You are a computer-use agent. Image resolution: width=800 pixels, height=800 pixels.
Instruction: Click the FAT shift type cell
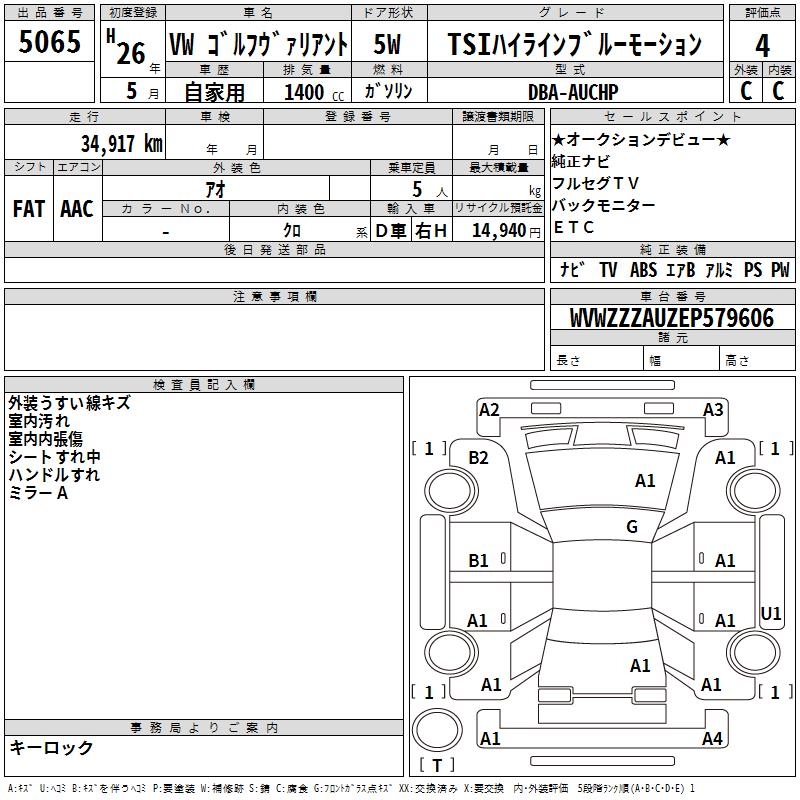pyautogui.click(x=28, y=208)
